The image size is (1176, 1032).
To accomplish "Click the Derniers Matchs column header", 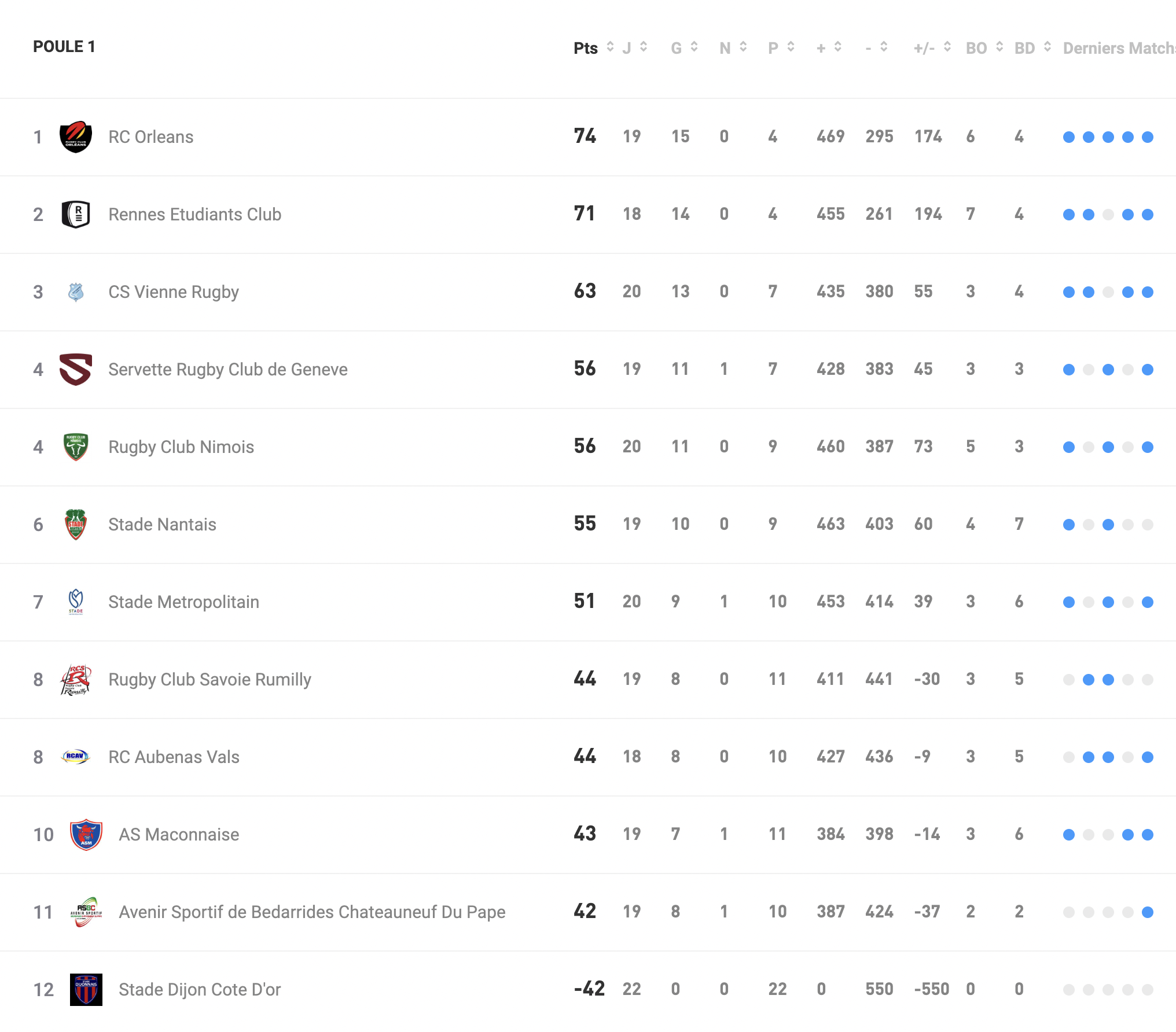I will click(1119, 48).
